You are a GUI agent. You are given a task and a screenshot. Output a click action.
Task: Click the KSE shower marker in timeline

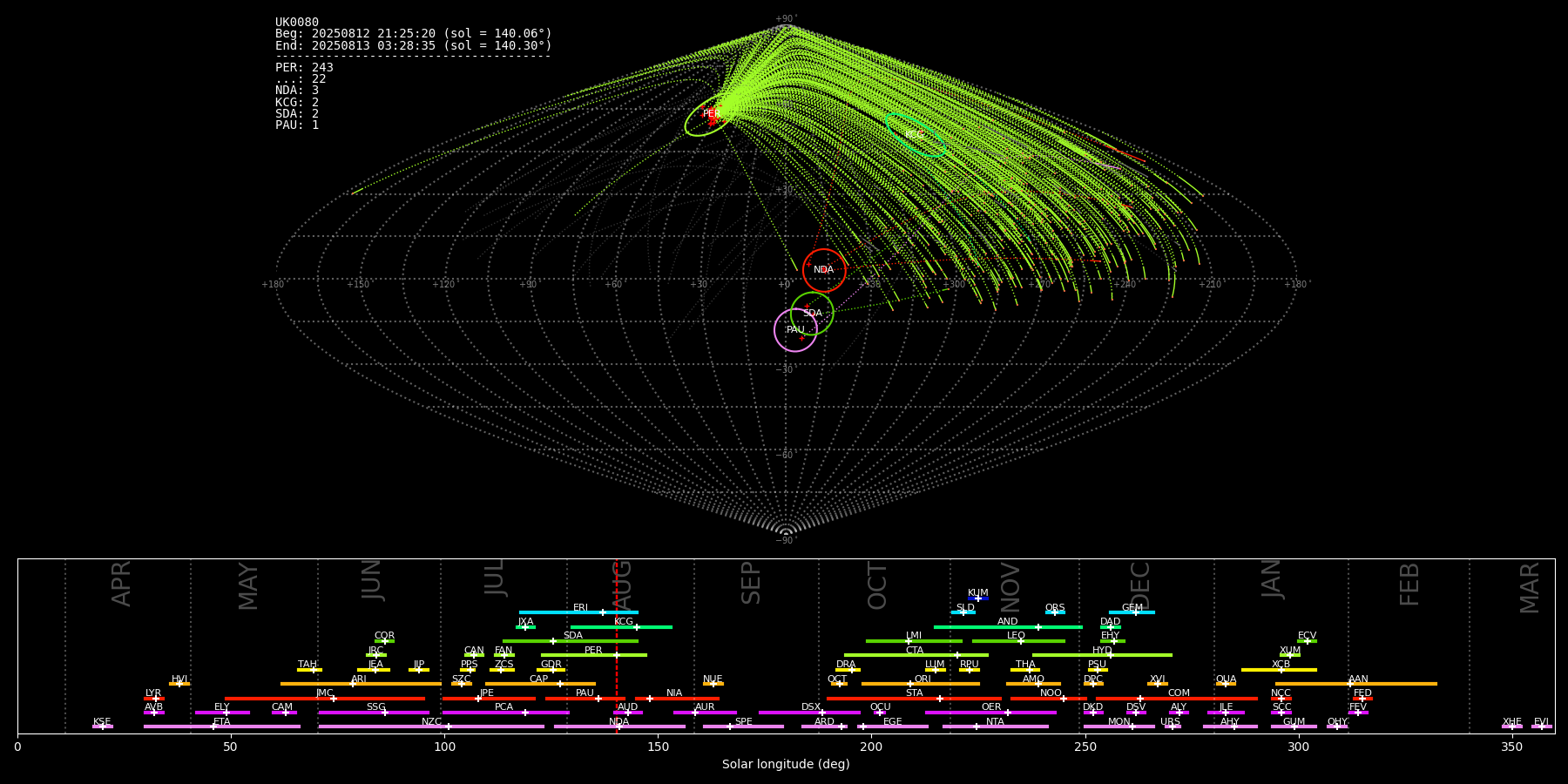(102, 727)
